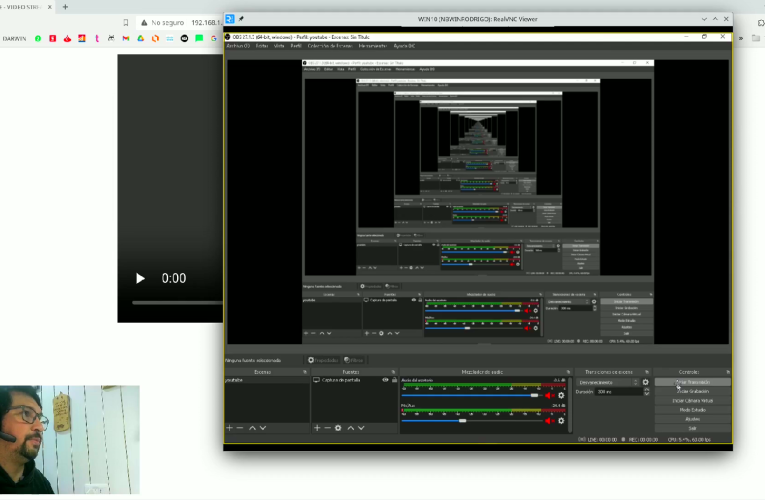Move source up in Fuentes panel

click(x=350, y=428)
